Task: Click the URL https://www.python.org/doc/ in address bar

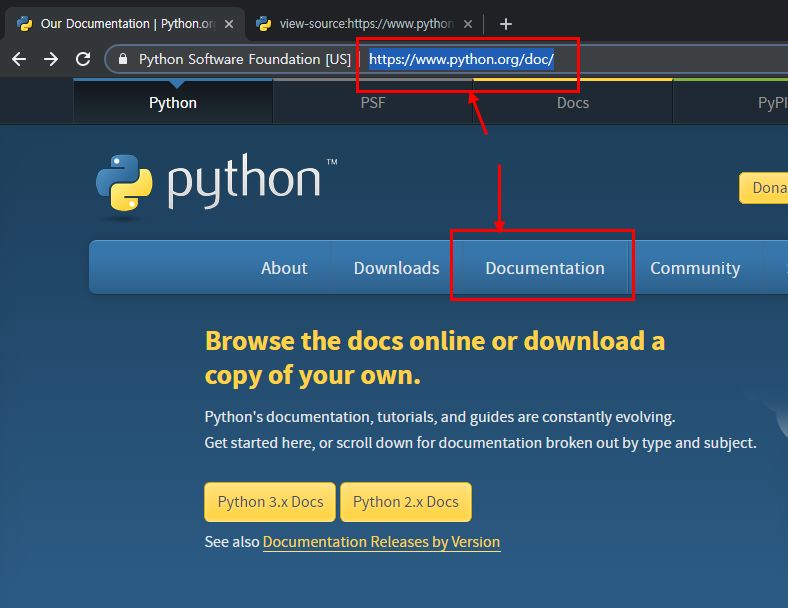Action: (x=461, y=59)
